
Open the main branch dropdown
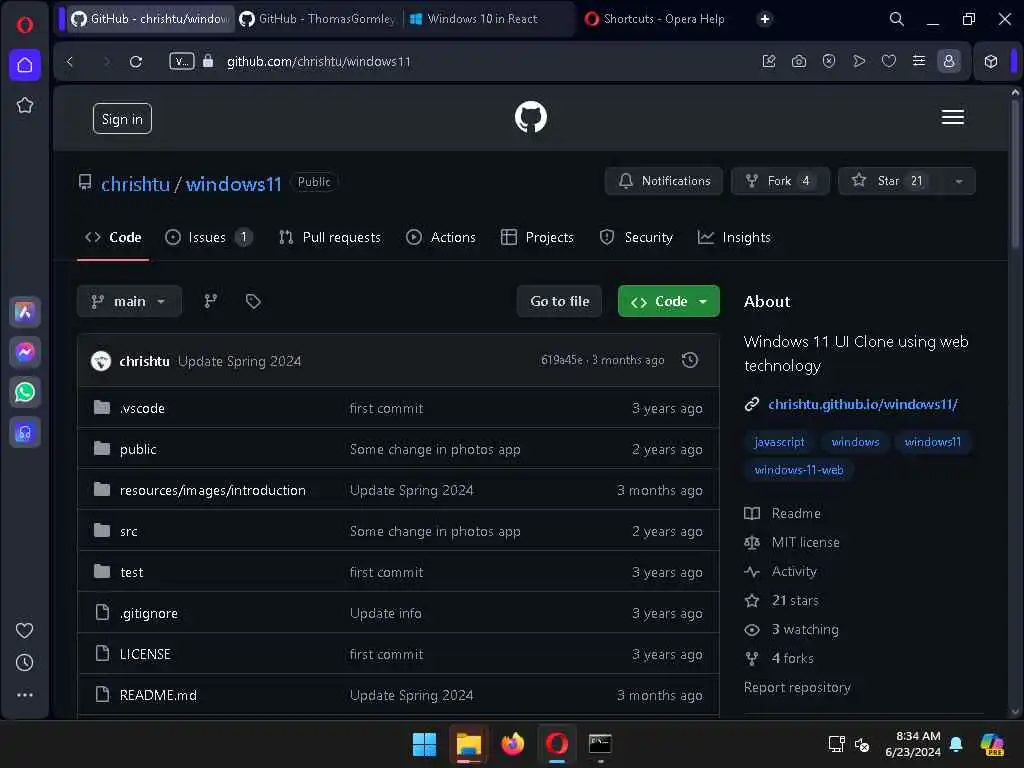[129, 301]
